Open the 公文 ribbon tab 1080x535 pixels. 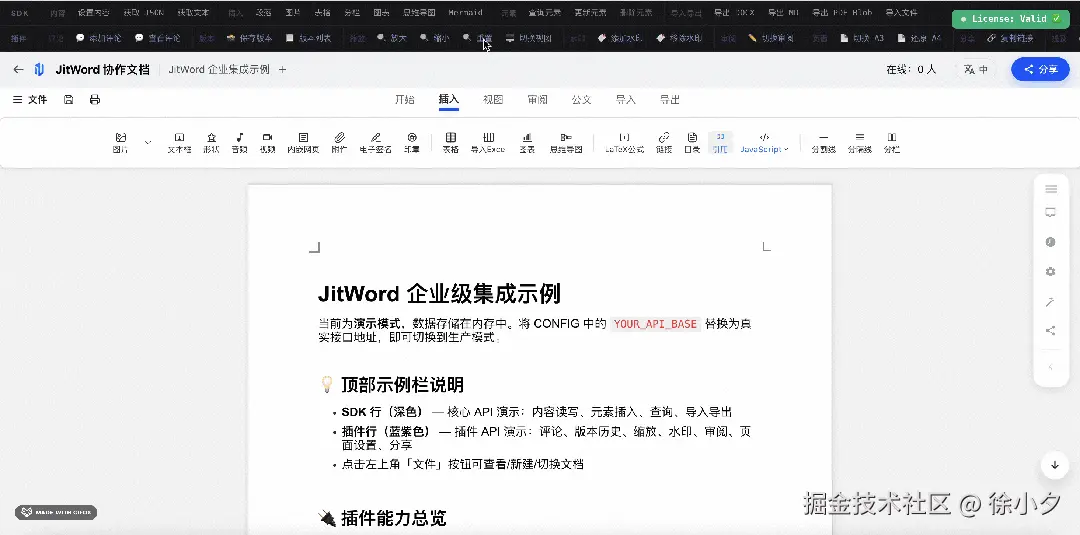point(581,100)
